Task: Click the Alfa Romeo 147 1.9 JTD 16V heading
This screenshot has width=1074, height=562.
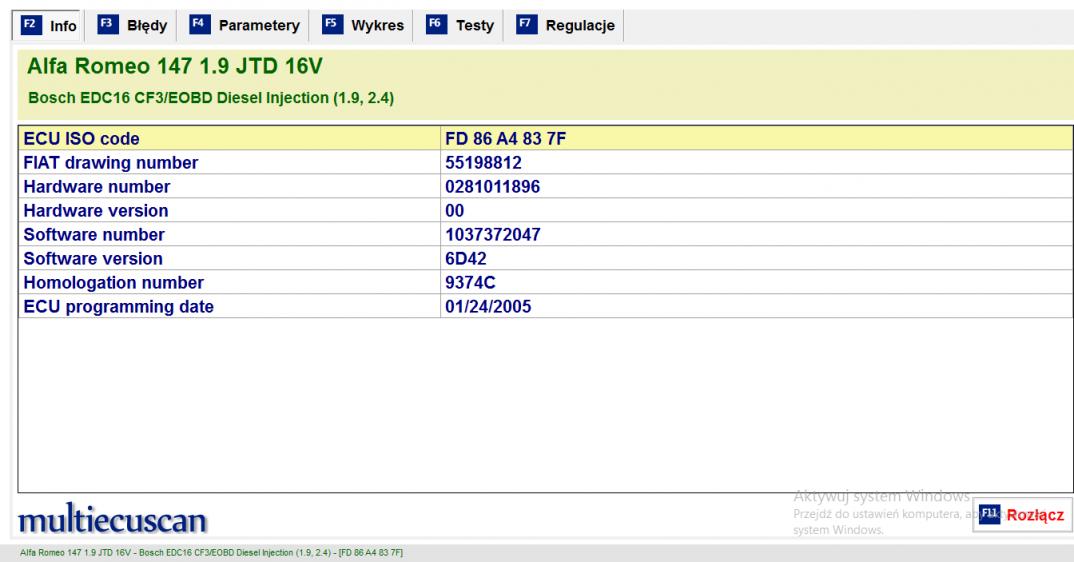Action: (x=175, y=66)
